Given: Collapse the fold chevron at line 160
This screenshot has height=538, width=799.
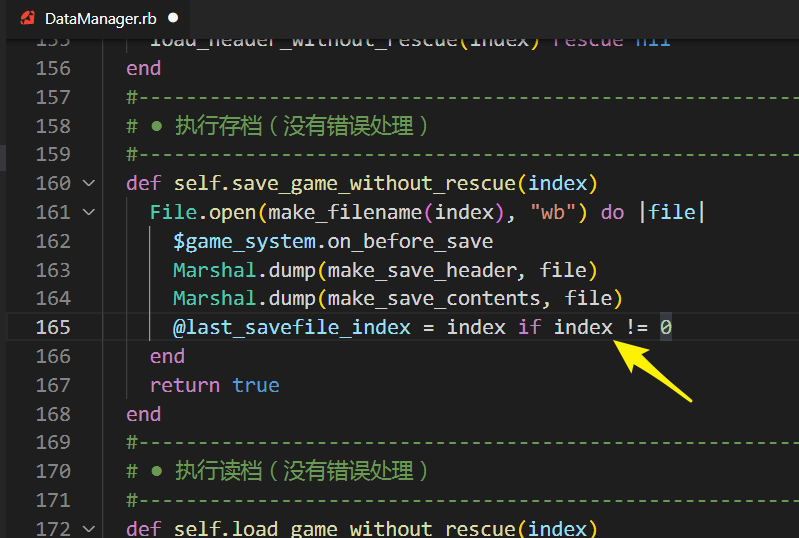Looking at the screenshot, I should click(89, 183).
